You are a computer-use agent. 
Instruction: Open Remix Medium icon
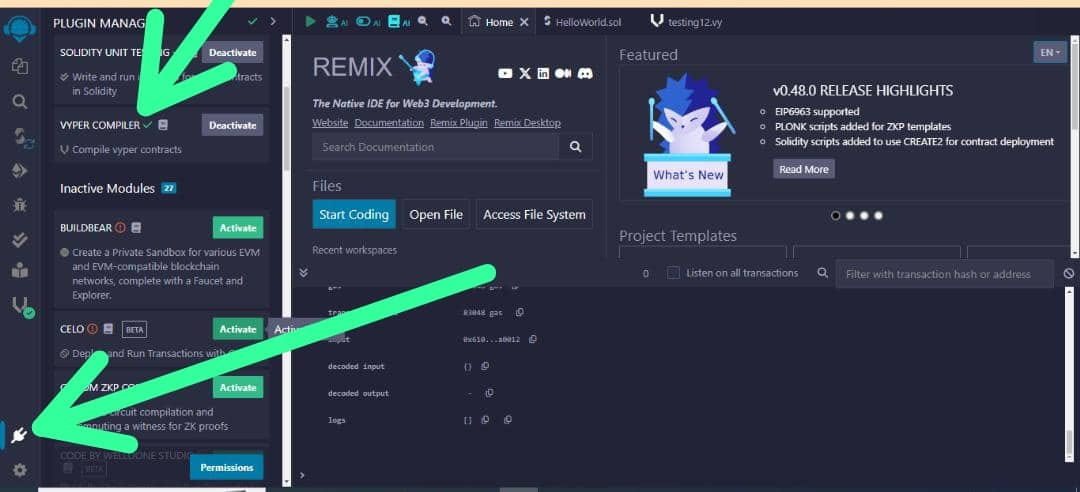pos(563,73)
